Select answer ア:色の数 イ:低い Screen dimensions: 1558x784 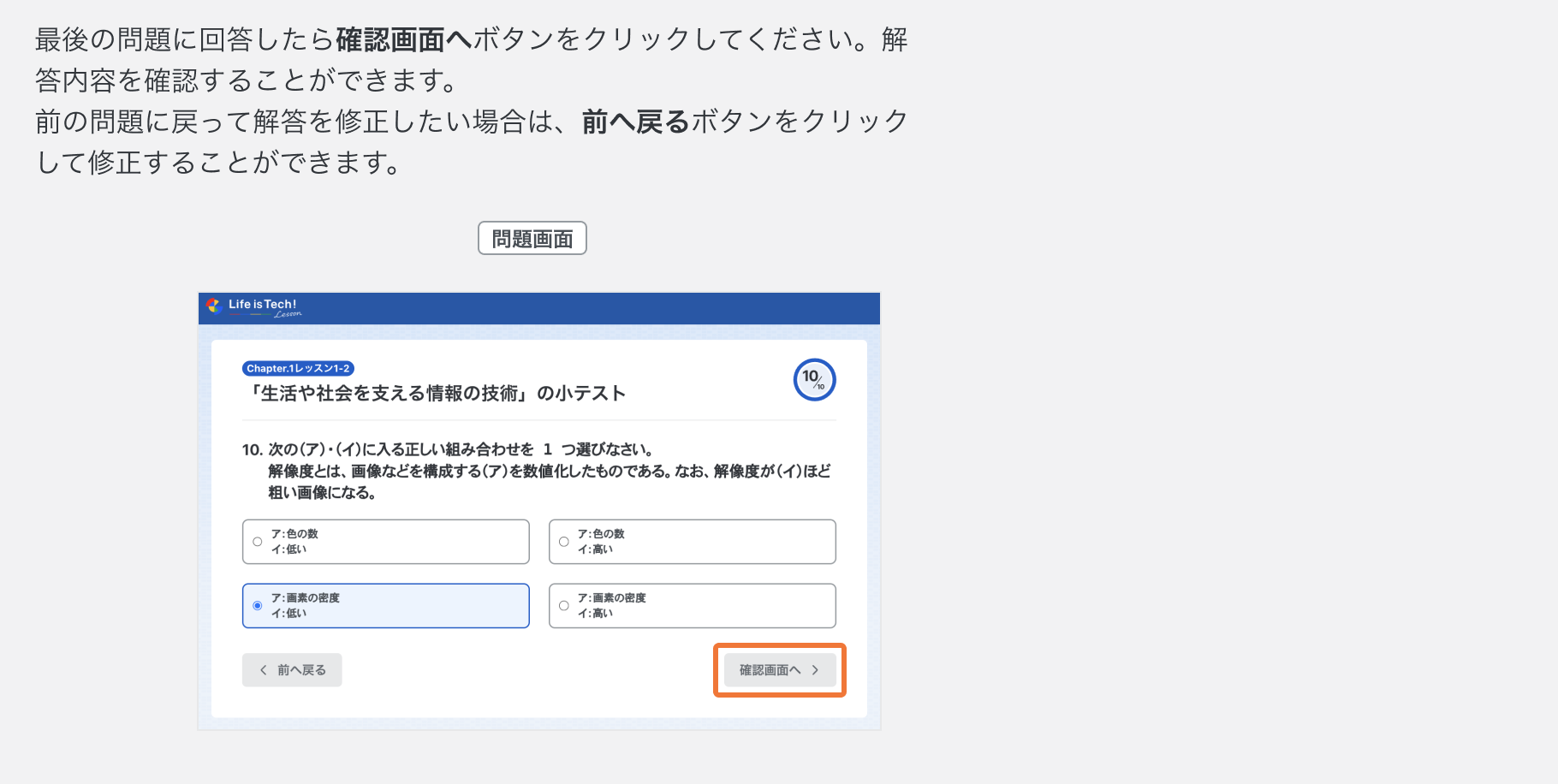click(x=385, y=541)
